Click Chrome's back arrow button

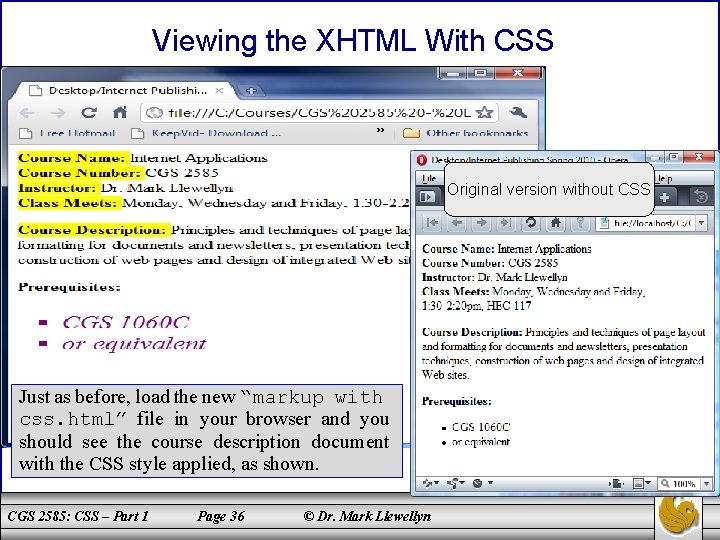pos(27,112)
